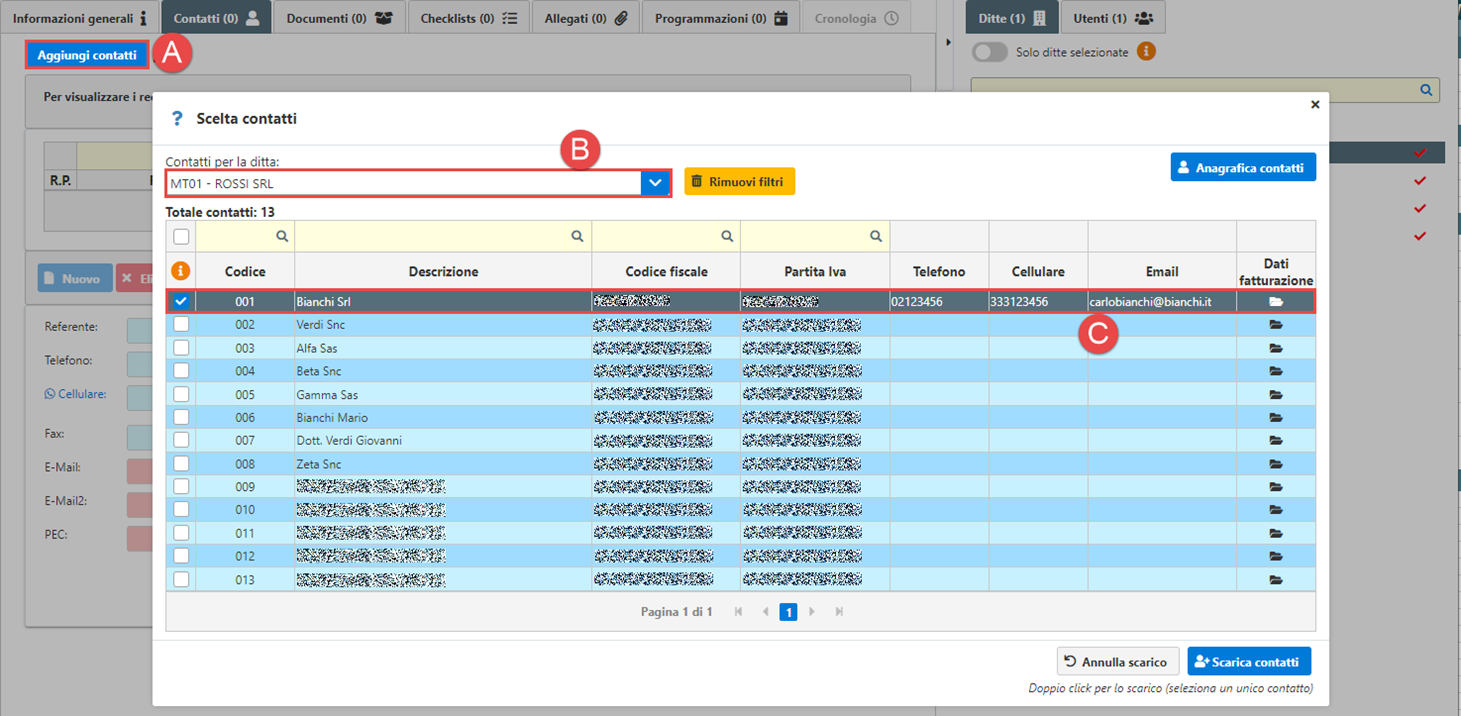The height and width of the screenshot is (716, 1461).
Task: Open billing data folder for Verdi Snc
Action: coord(1275,324)
